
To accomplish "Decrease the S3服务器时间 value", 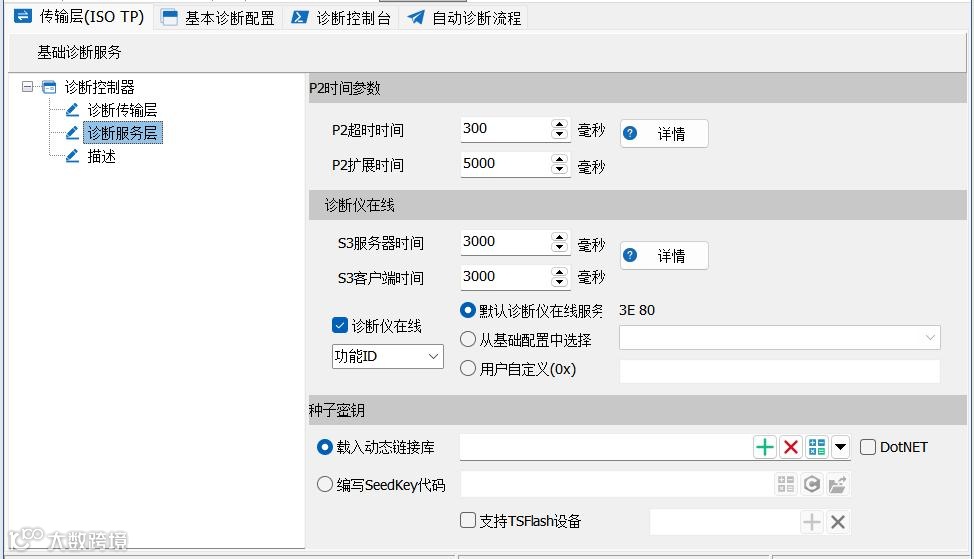I will tap(560, 247).
